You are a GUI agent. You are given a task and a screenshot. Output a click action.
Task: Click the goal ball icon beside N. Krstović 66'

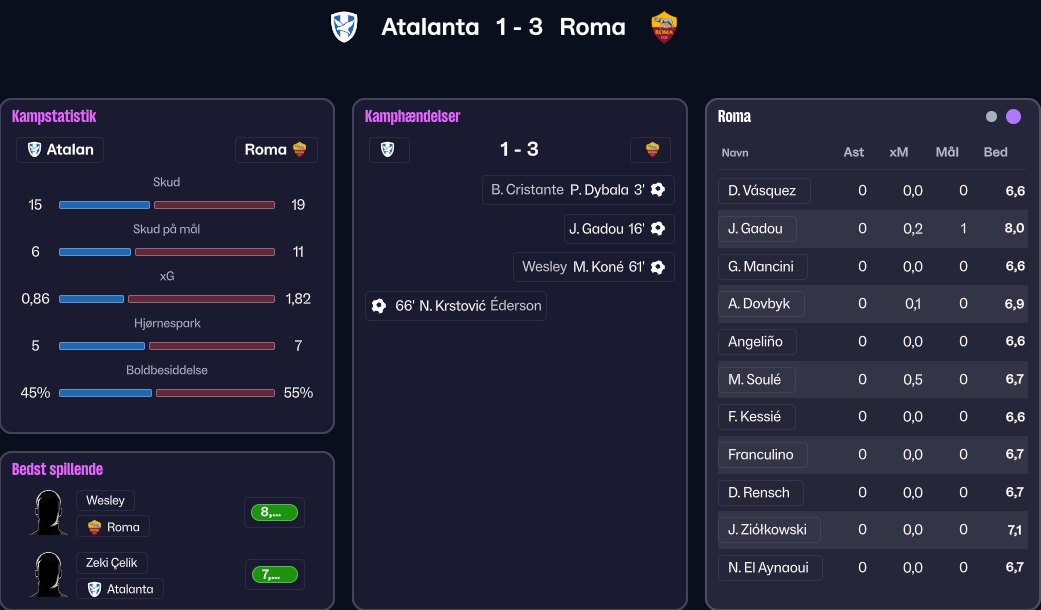tap(379, 306)
